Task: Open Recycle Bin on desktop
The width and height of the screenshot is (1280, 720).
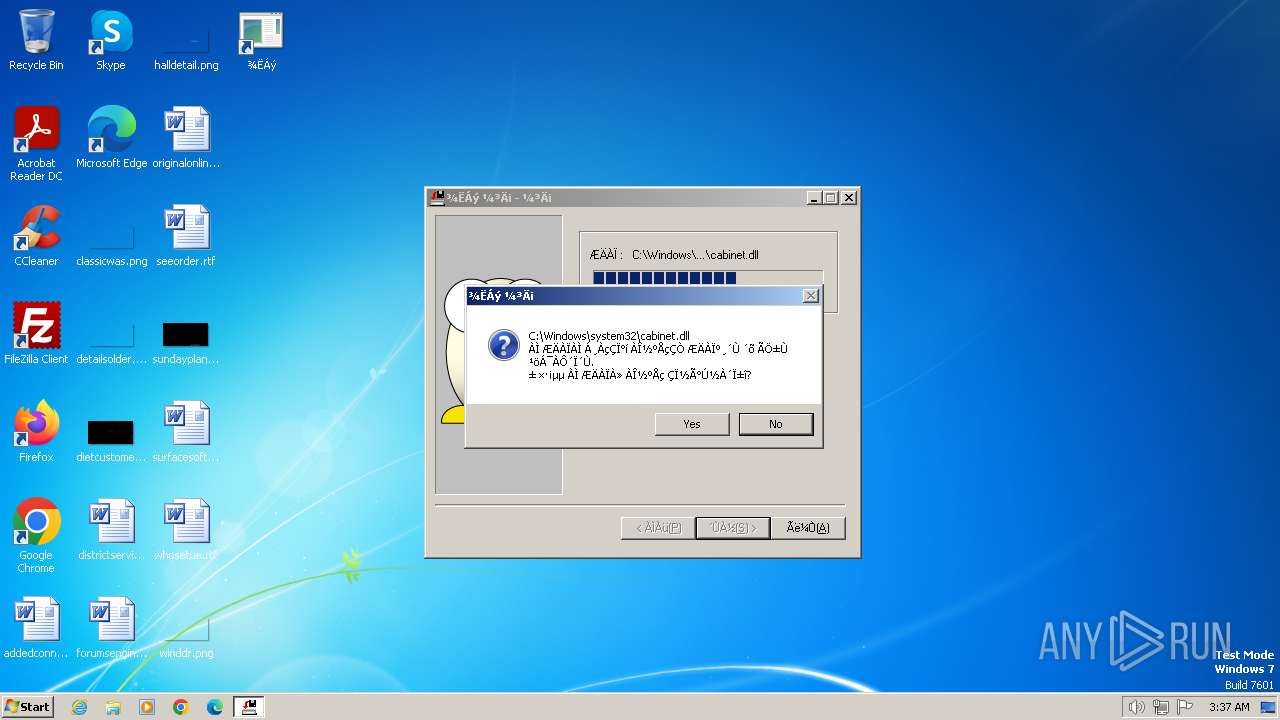Action: [x=36, y=41]
